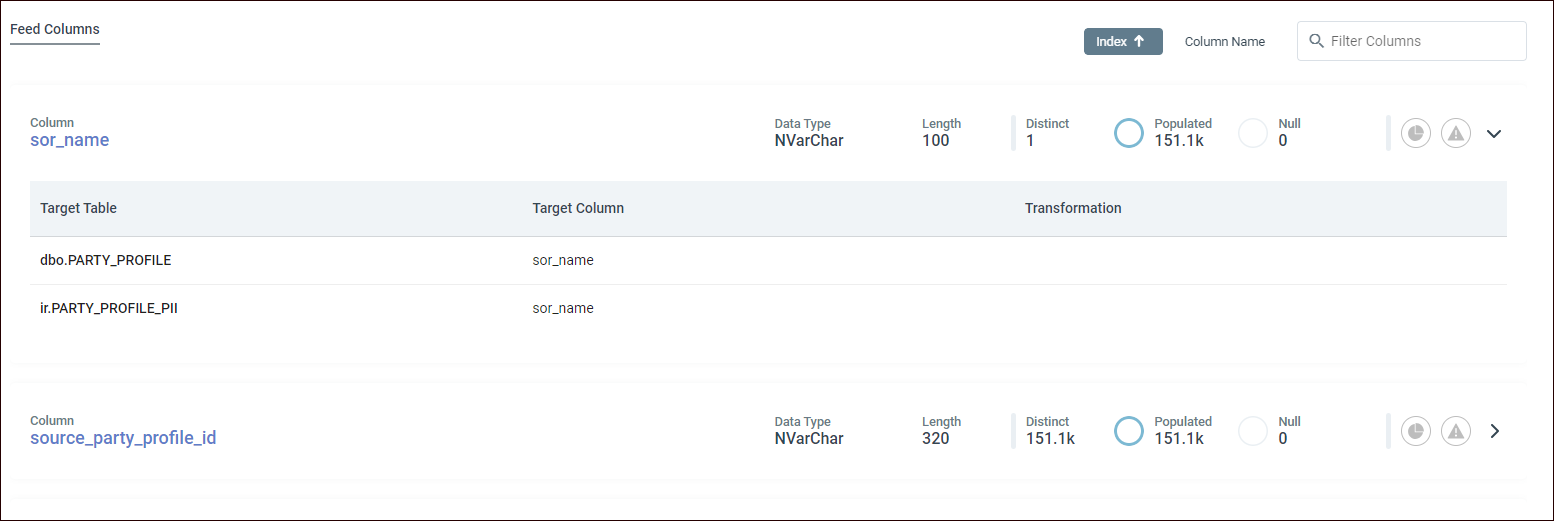Click the Target Table header

click(x=78, y=208)
